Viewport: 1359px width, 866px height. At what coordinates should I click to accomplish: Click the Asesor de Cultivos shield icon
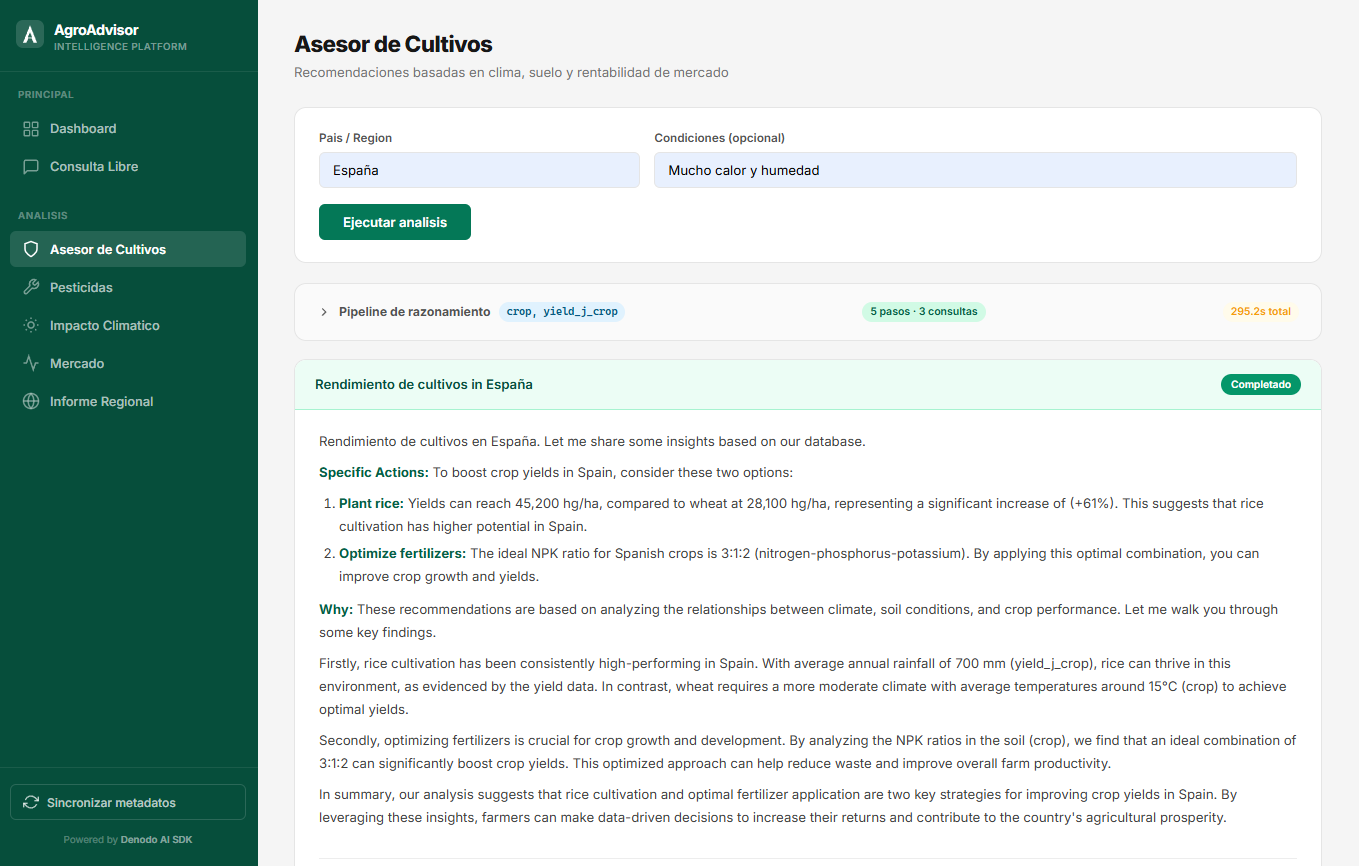tap(31, 250)
